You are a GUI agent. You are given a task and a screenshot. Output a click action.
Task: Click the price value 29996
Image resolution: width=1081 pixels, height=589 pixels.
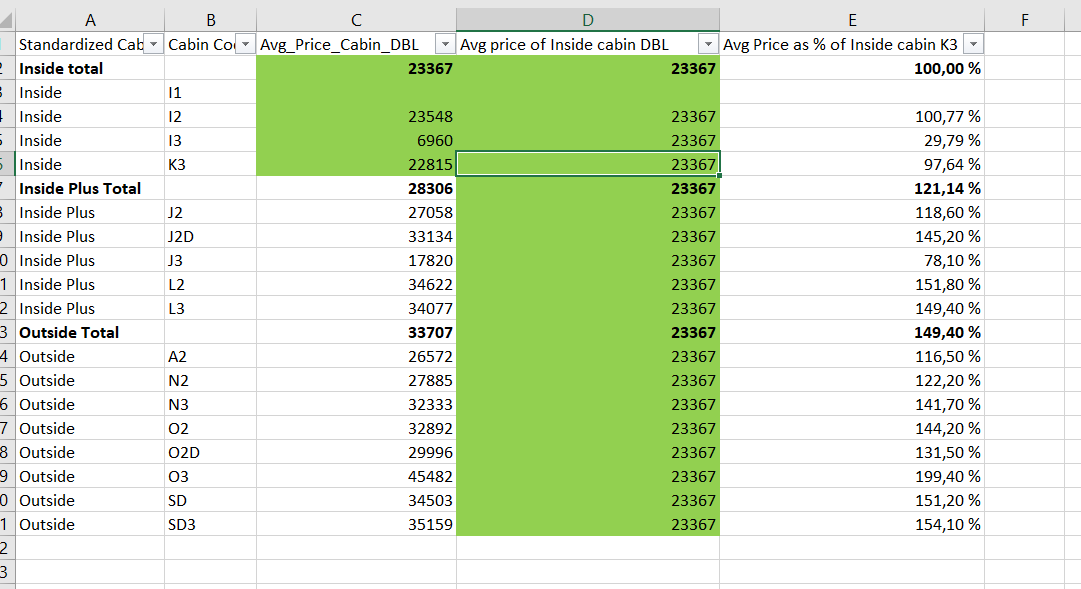click(x=430, y=452)
